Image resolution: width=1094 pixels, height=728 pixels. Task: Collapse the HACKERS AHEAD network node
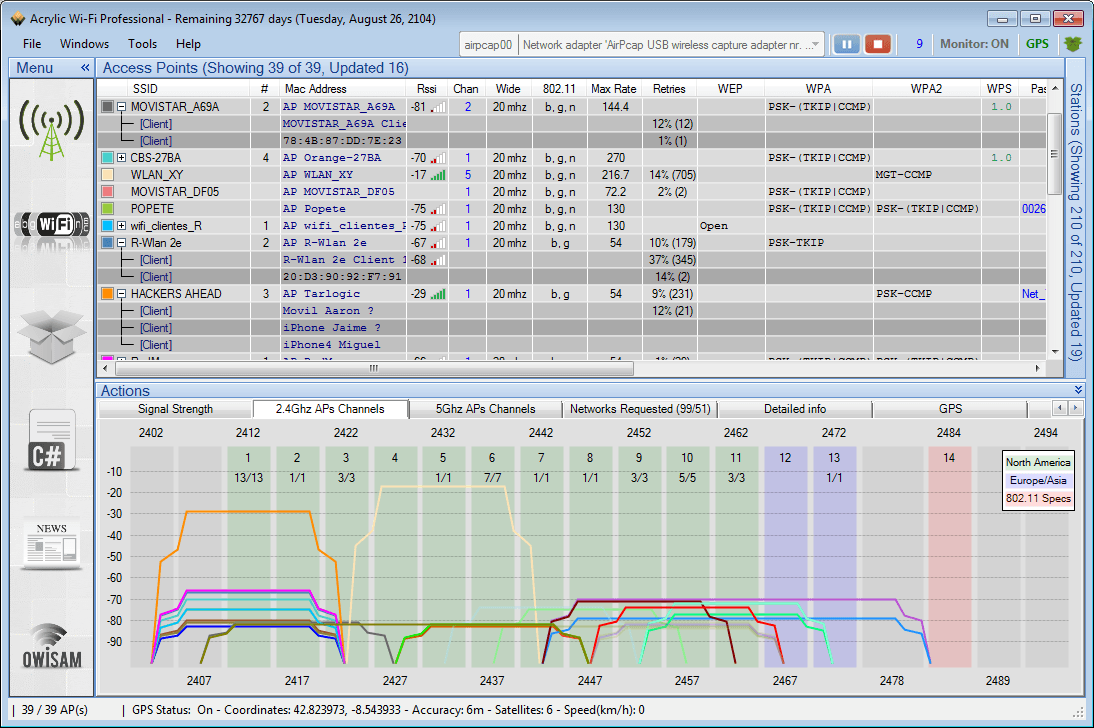pos(121,294)
